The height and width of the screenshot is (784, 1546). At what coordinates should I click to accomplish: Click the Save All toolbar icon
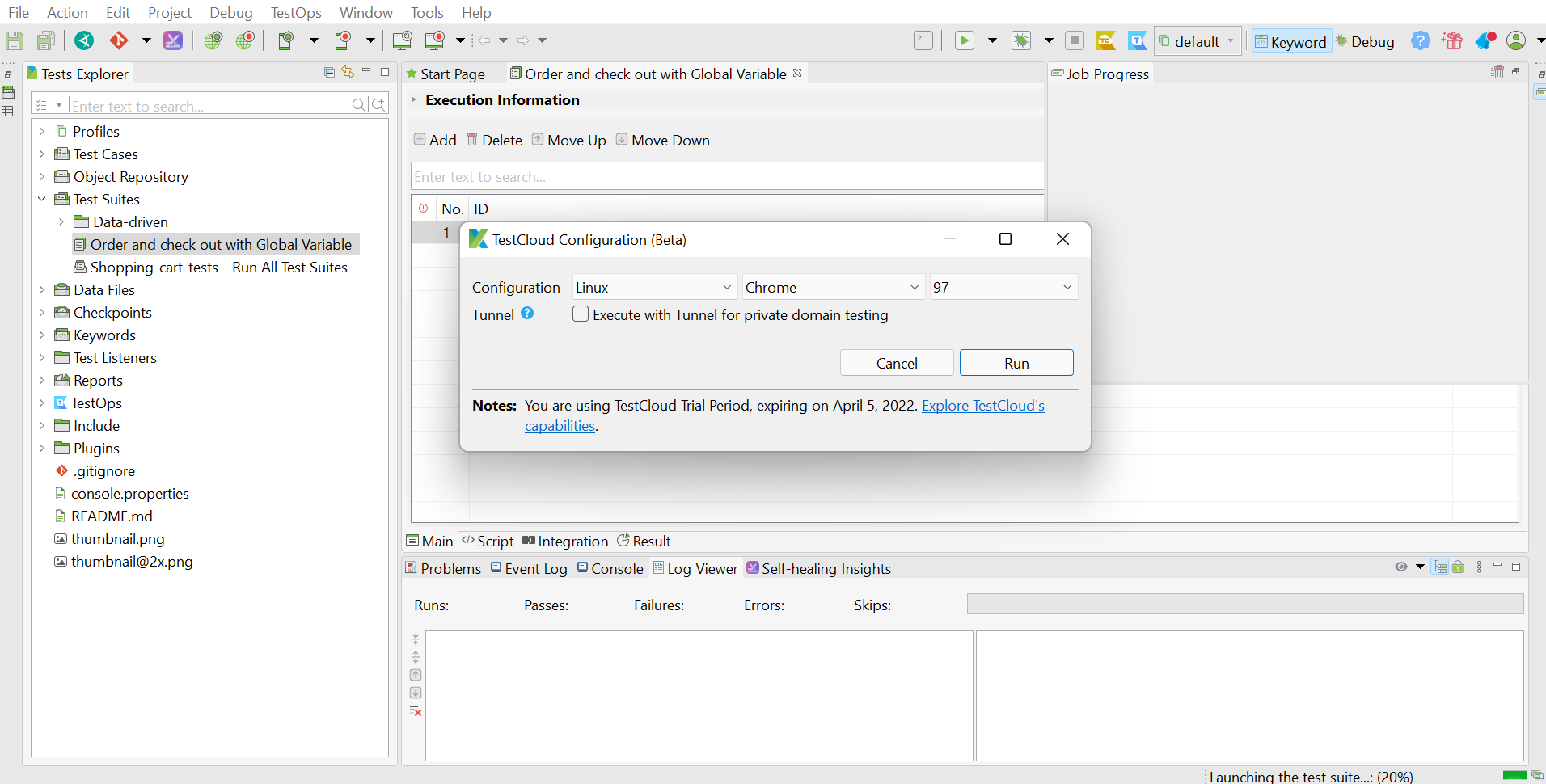(47, 40)
